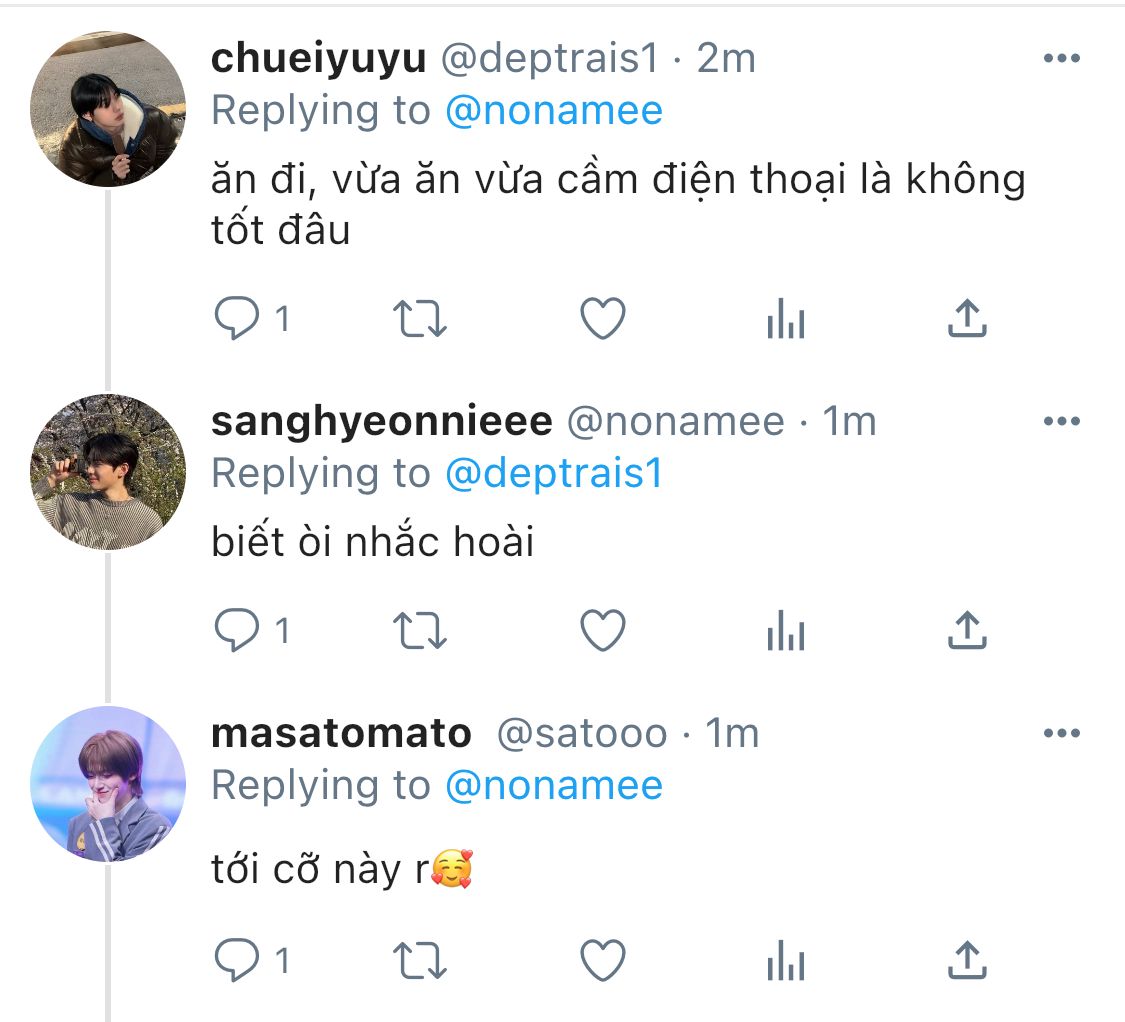
Task: Like chueiyuyu's tweet with heart
Action: pos(603,320)
